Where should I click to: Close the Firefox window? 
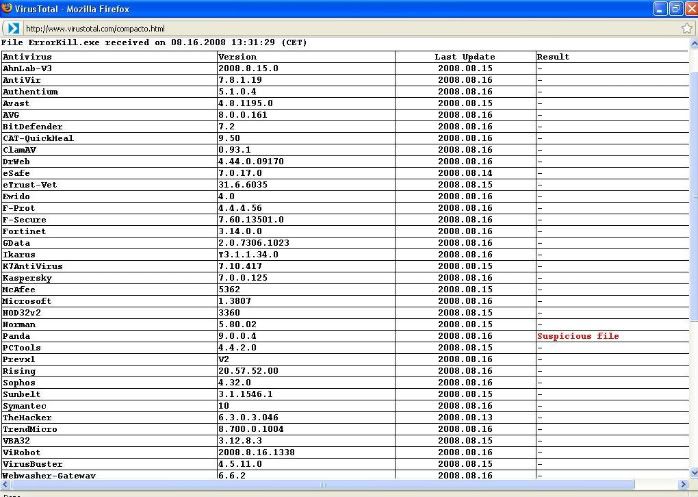click(691, 8)
